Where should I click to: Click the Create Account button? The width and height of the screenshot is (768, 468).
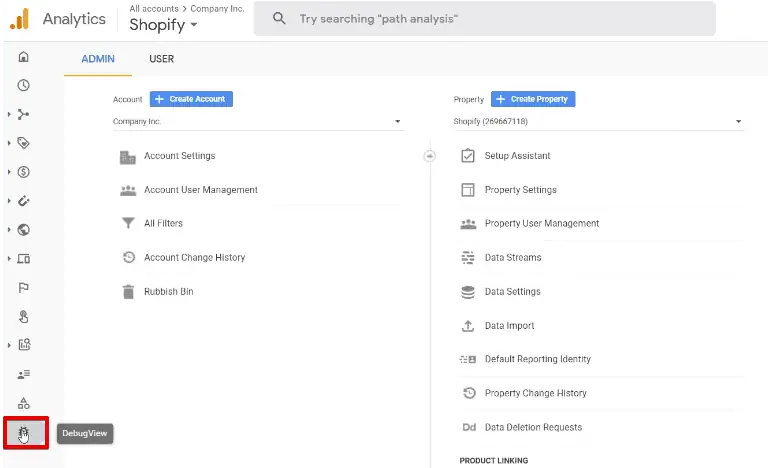[x=191, y=99]
